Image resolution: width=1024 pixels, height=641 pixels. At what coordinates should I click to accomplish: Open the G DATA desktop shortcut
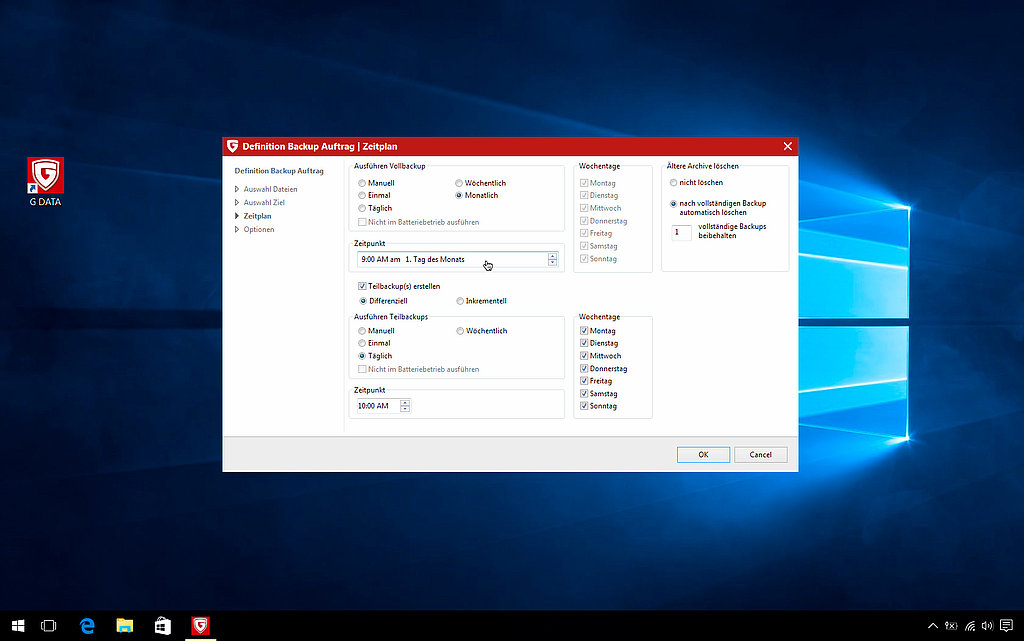tap(45, 177)
